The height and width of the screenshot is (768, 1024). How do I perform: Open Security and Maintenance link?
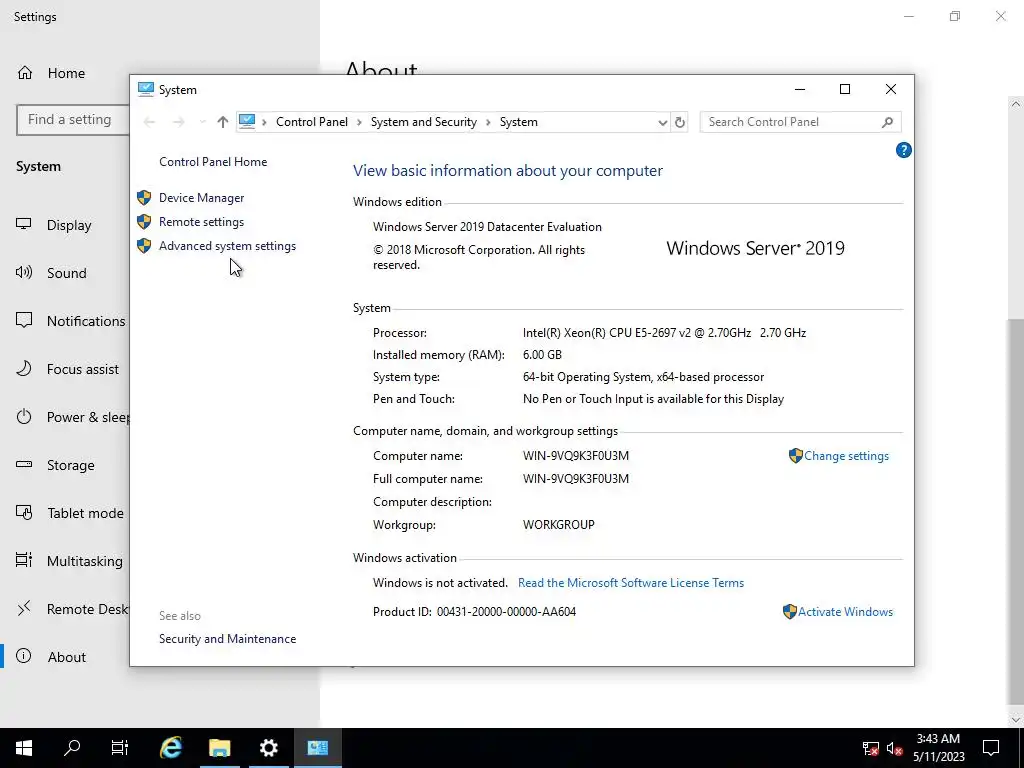tap(227, 639)
